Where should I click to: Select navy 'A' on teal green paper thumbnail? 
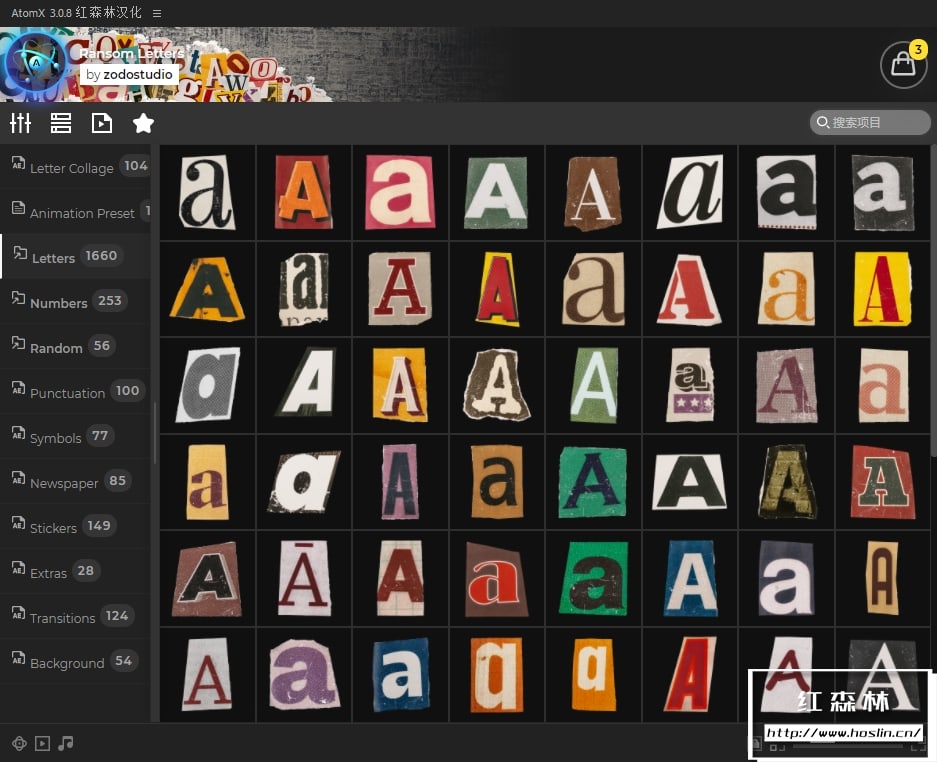pos(593,482)
